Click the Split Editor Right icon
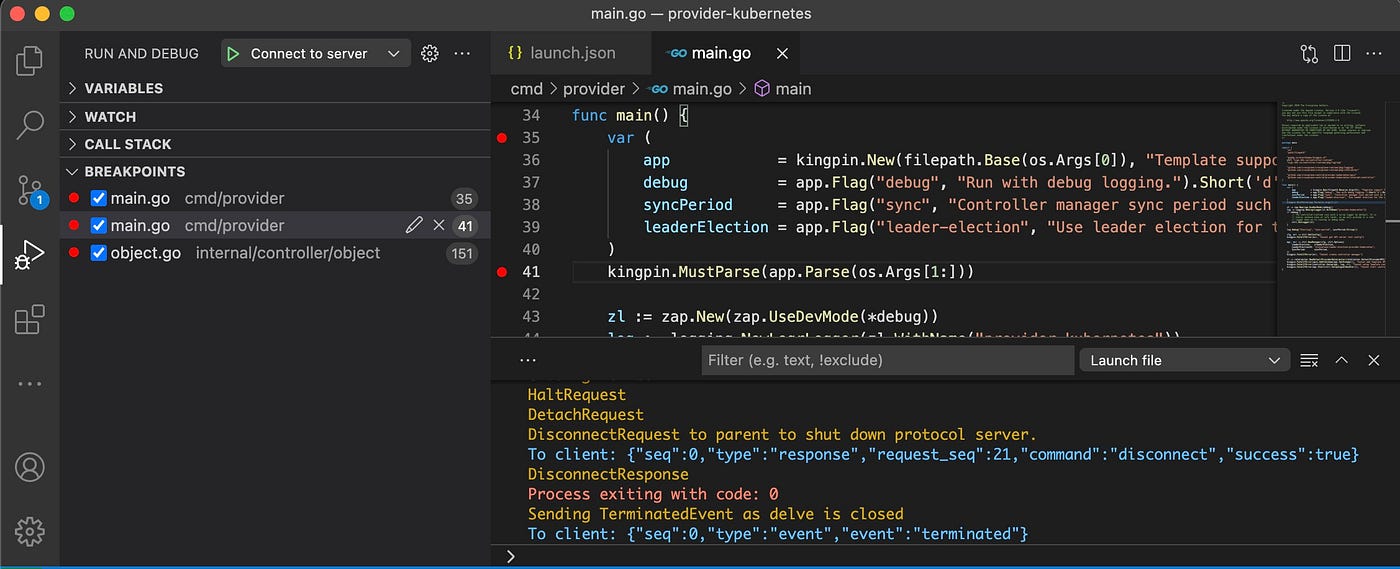This screenshot has height=569, width=1400. 1342,53
